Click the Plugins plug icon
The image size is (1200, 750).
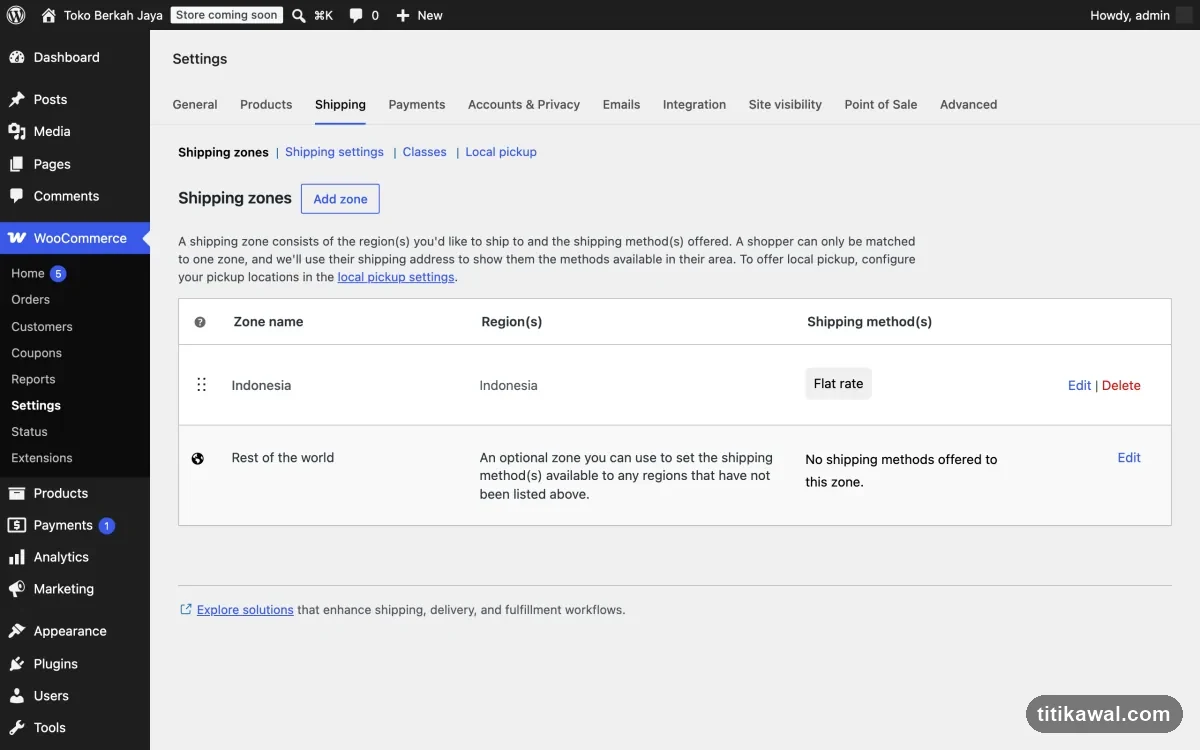click(x=17, y=664)
